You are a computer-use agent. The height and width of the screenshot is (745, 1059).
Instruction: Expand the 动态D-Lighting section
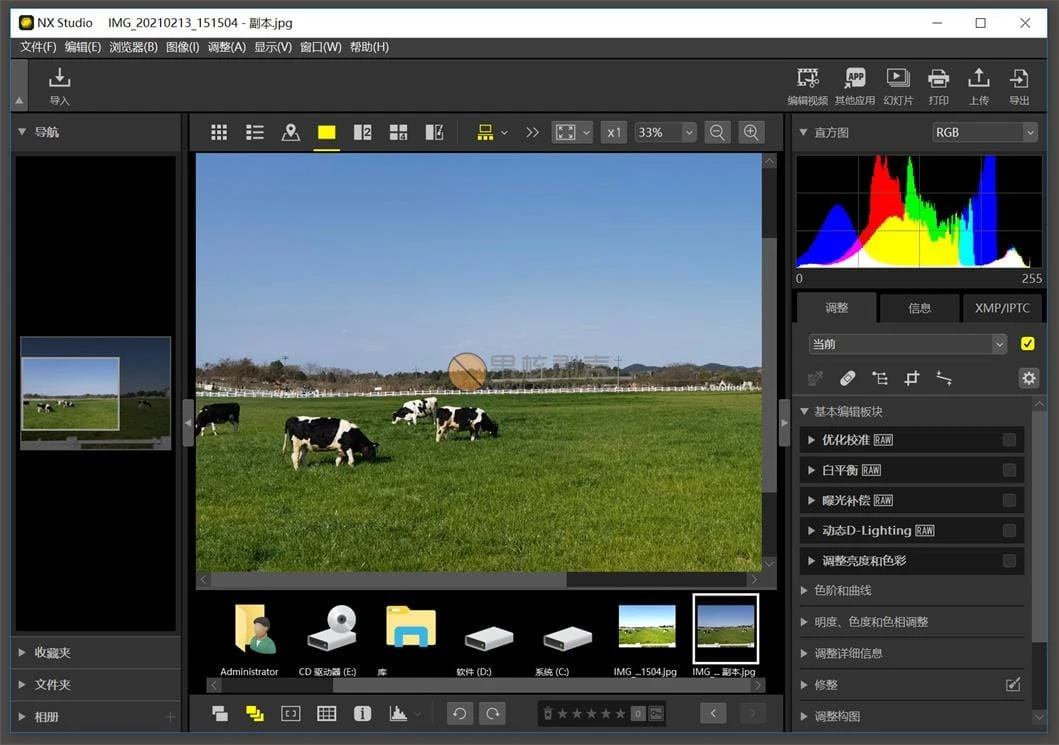tap(810, 530)
